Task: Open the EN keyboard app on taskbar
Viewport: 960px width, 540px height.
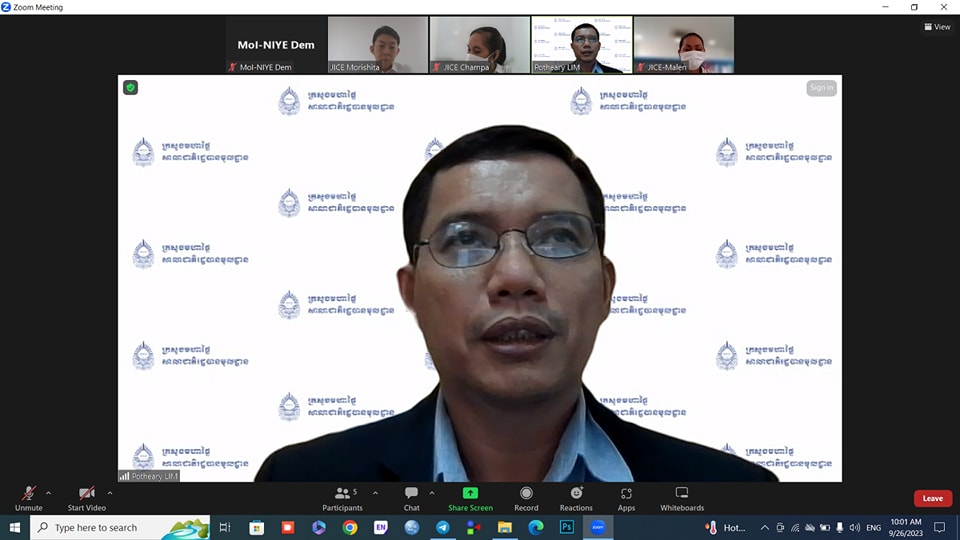Action: 381,527
